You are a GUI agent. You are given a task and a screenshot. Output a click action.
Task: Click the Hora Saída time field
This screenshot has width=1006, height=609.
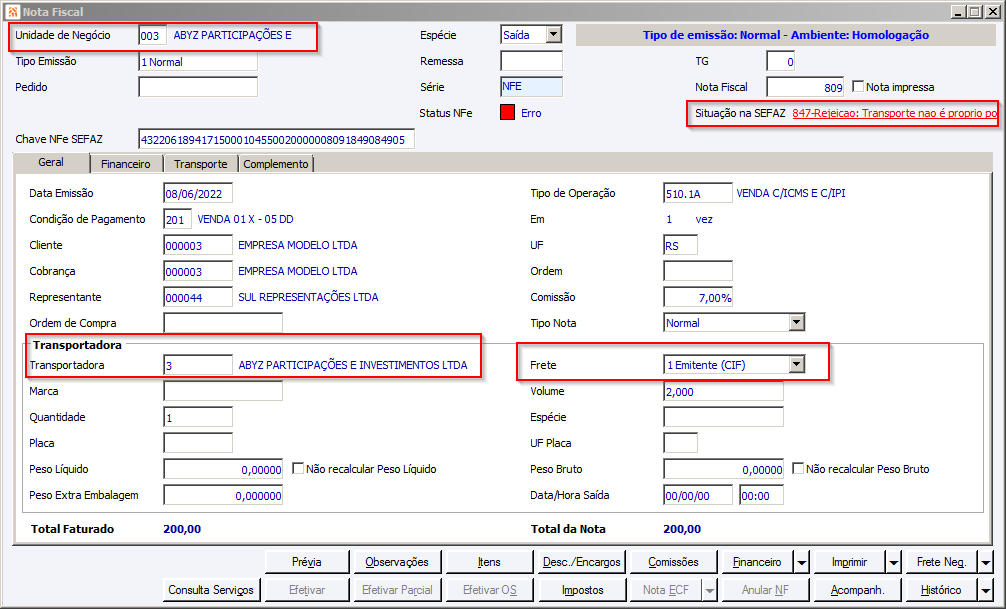[761, 495]
